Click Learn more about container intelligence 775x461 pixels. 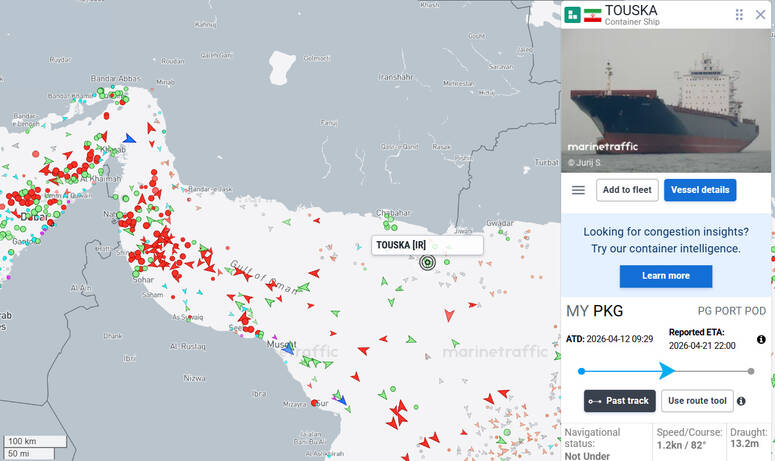pyautogui.click(x=665, y=276)
